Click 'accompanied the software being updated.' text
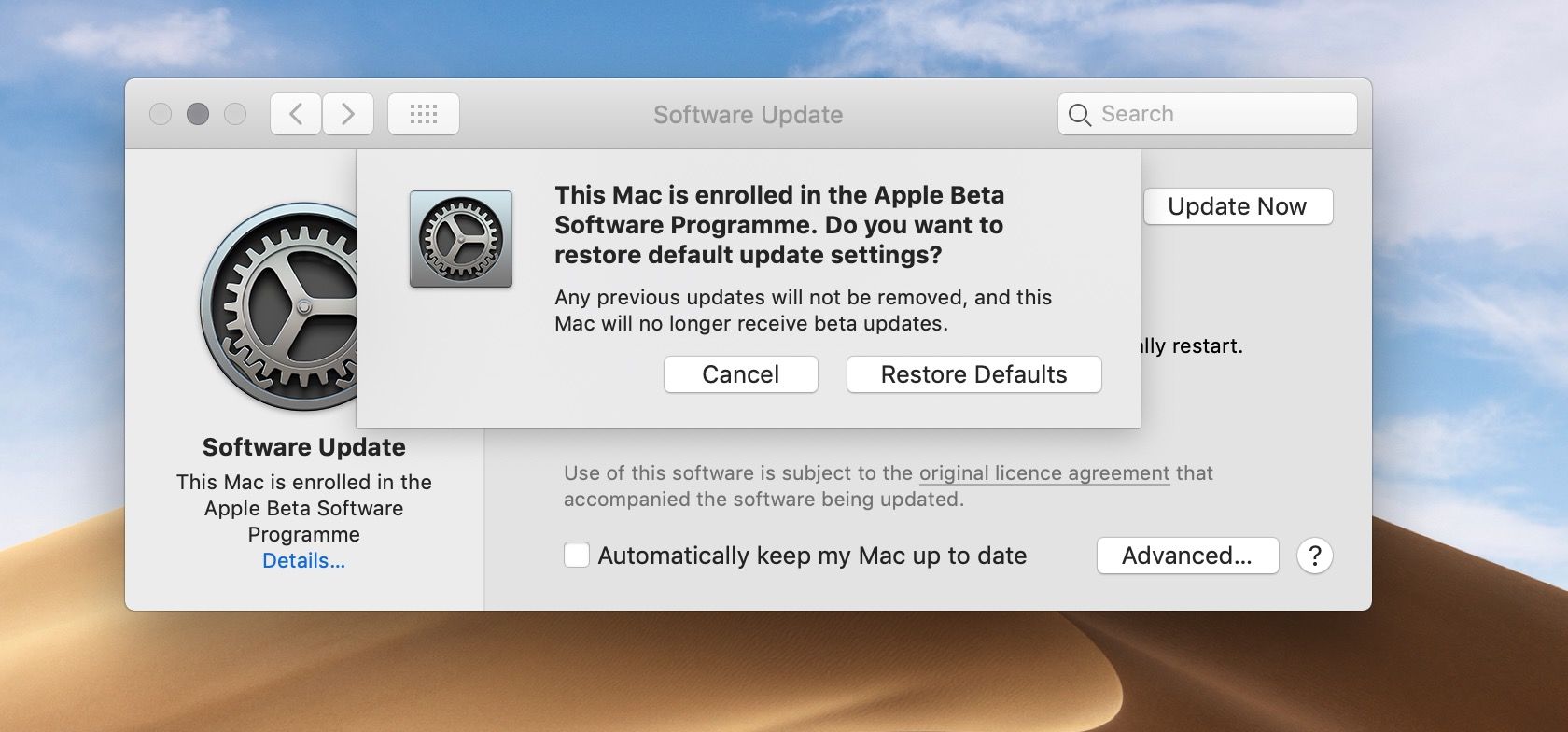 click(x=763, y=500)
